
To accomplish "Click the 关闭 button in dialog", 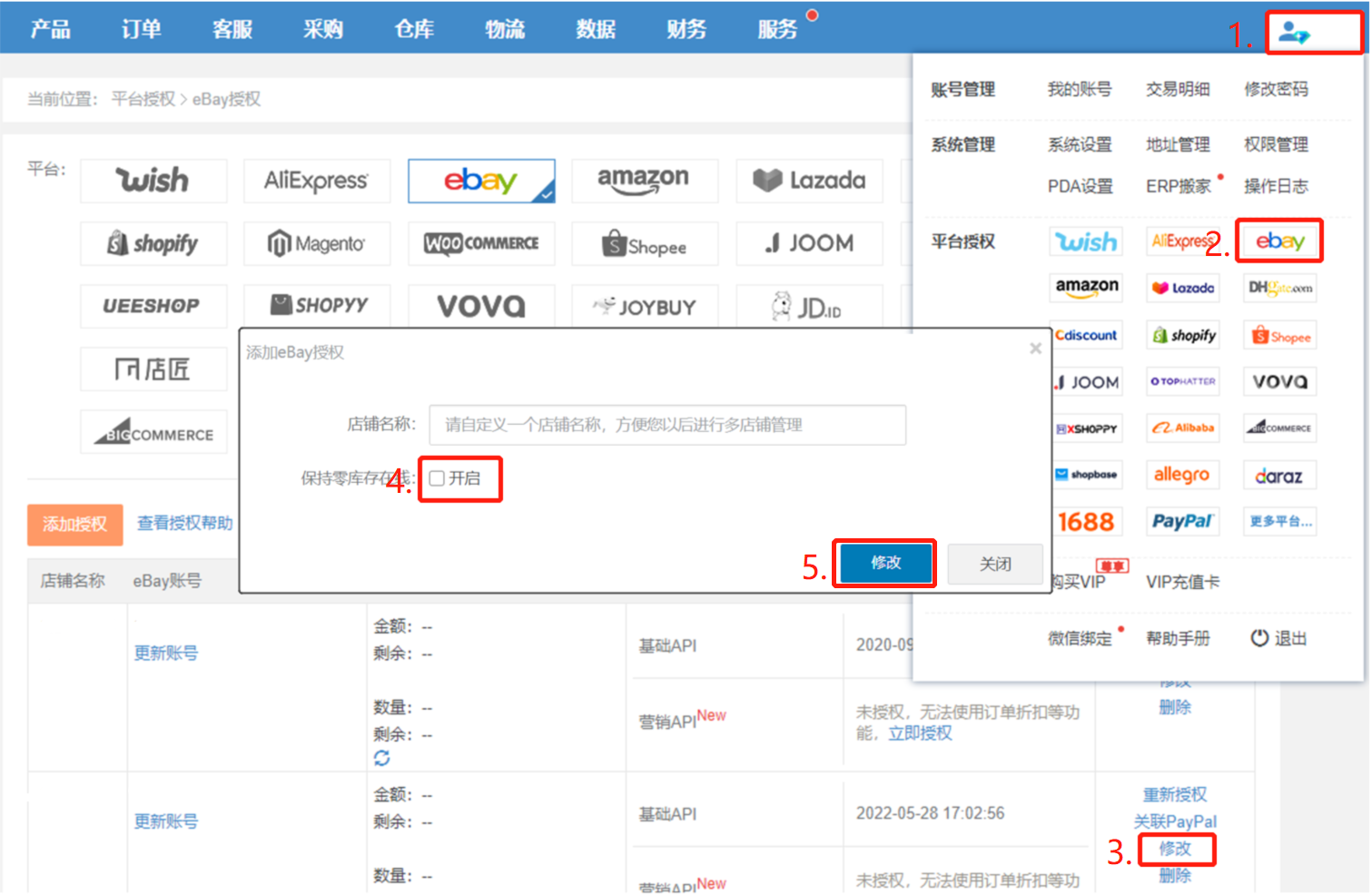I will 995,564.
